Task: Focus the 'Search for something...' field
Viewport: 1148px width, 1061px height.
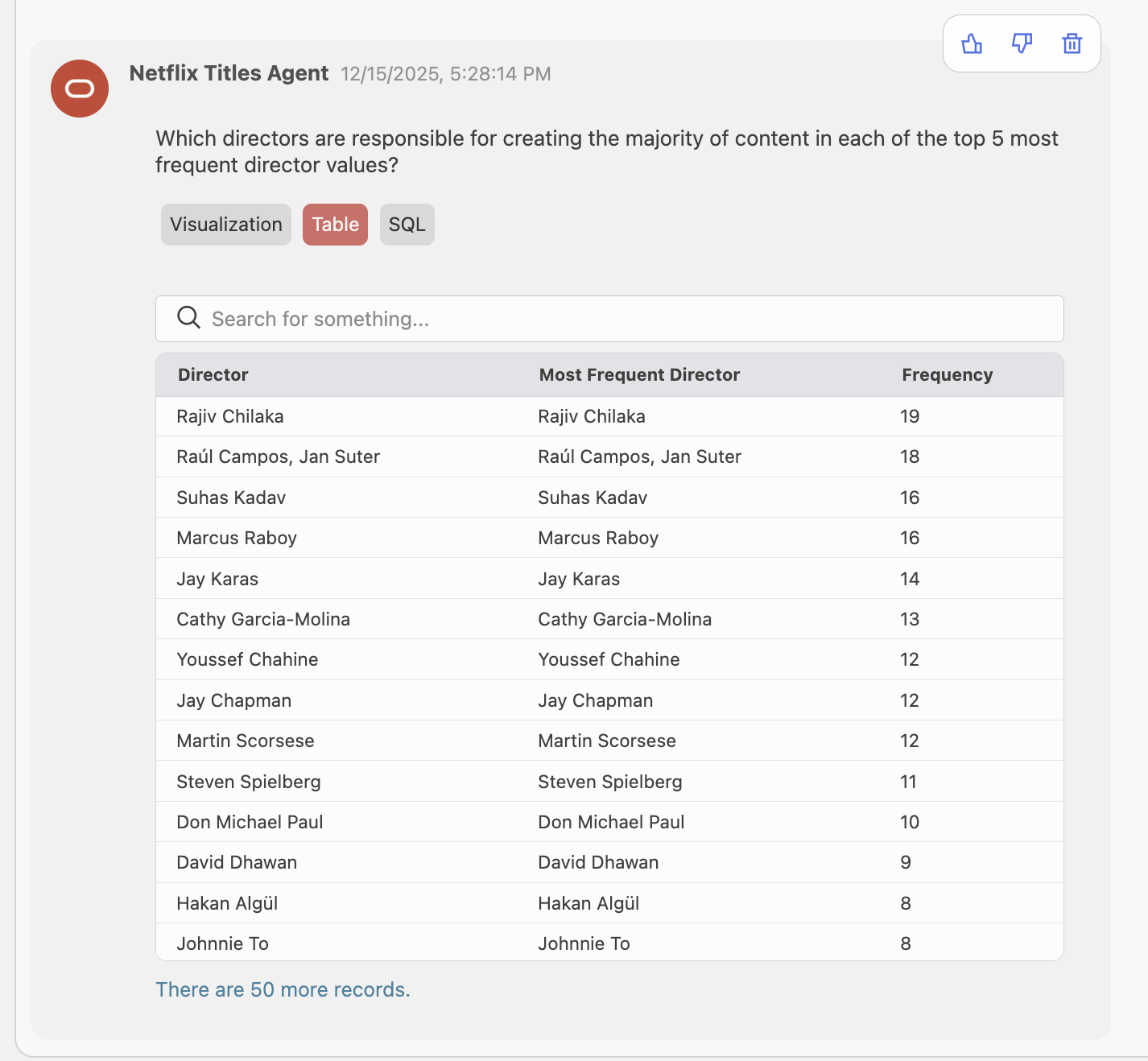Action: pos(609,319)
